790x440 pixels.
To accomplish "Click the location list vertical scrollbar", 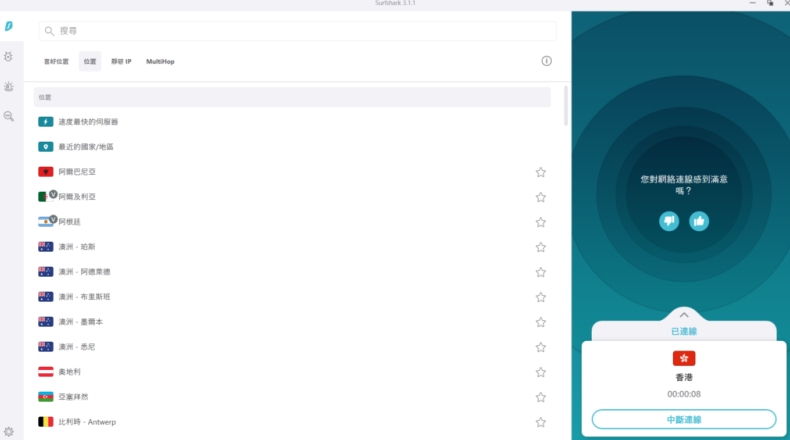I will click(x=566, y=106).
